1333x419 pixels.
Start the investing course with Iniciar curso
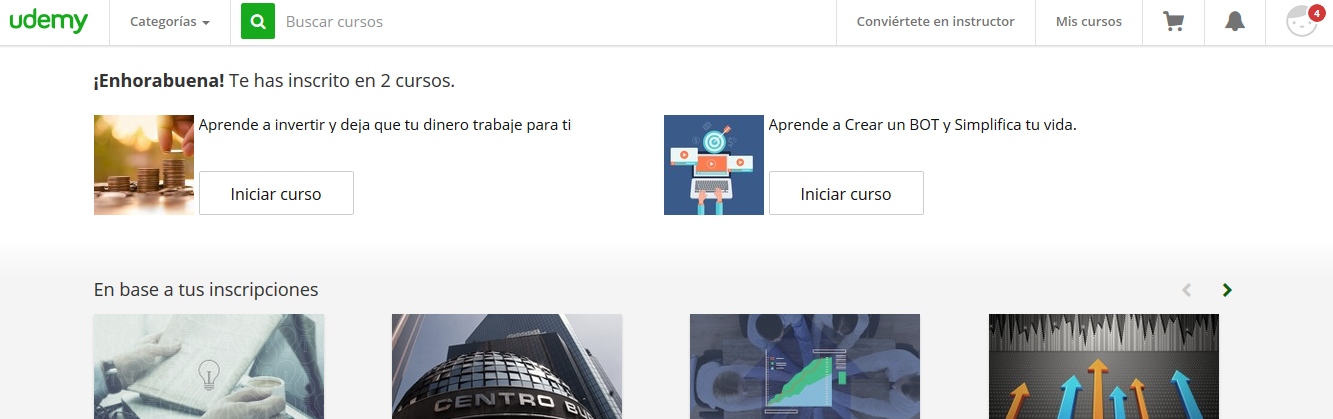276,194
